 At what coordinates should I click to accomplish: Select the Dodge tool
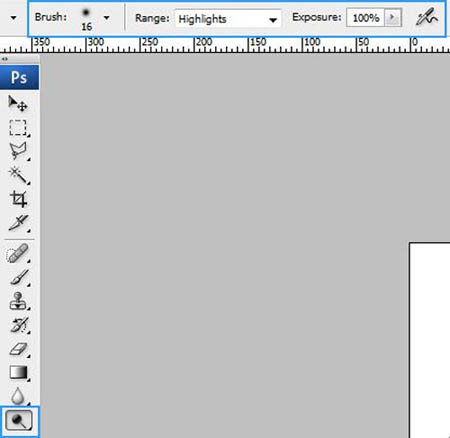(x=19, y=421)
